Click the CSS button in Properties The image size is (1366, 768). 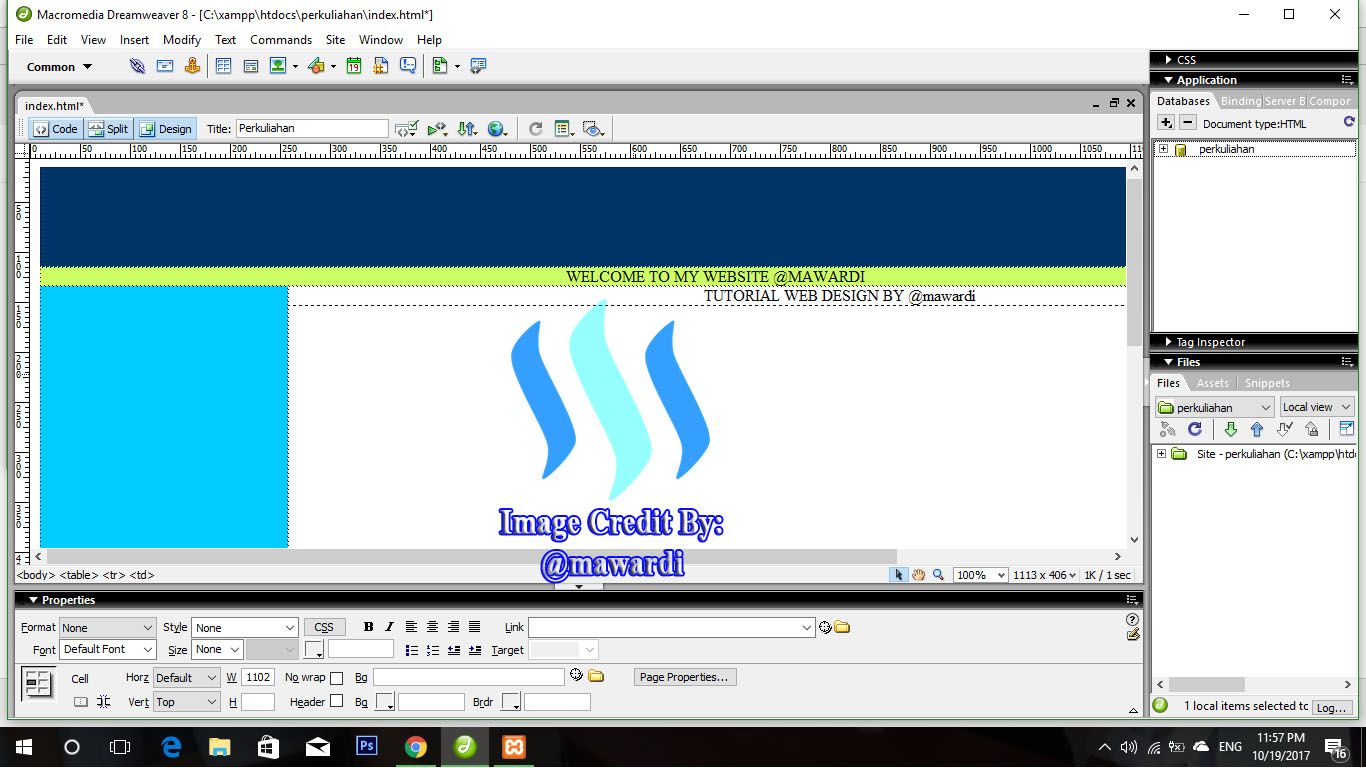click(x=324, y=627)
